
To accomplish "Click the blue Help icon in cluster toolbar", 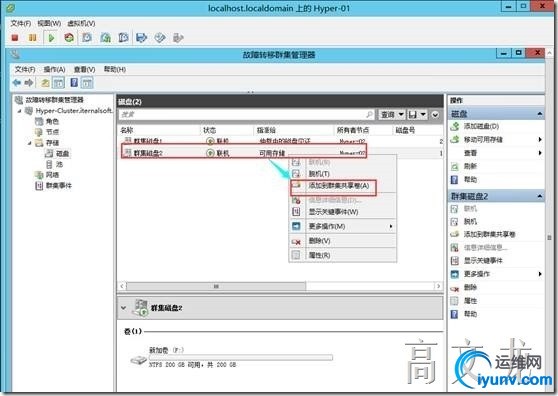I will click(x=74, y=83).
